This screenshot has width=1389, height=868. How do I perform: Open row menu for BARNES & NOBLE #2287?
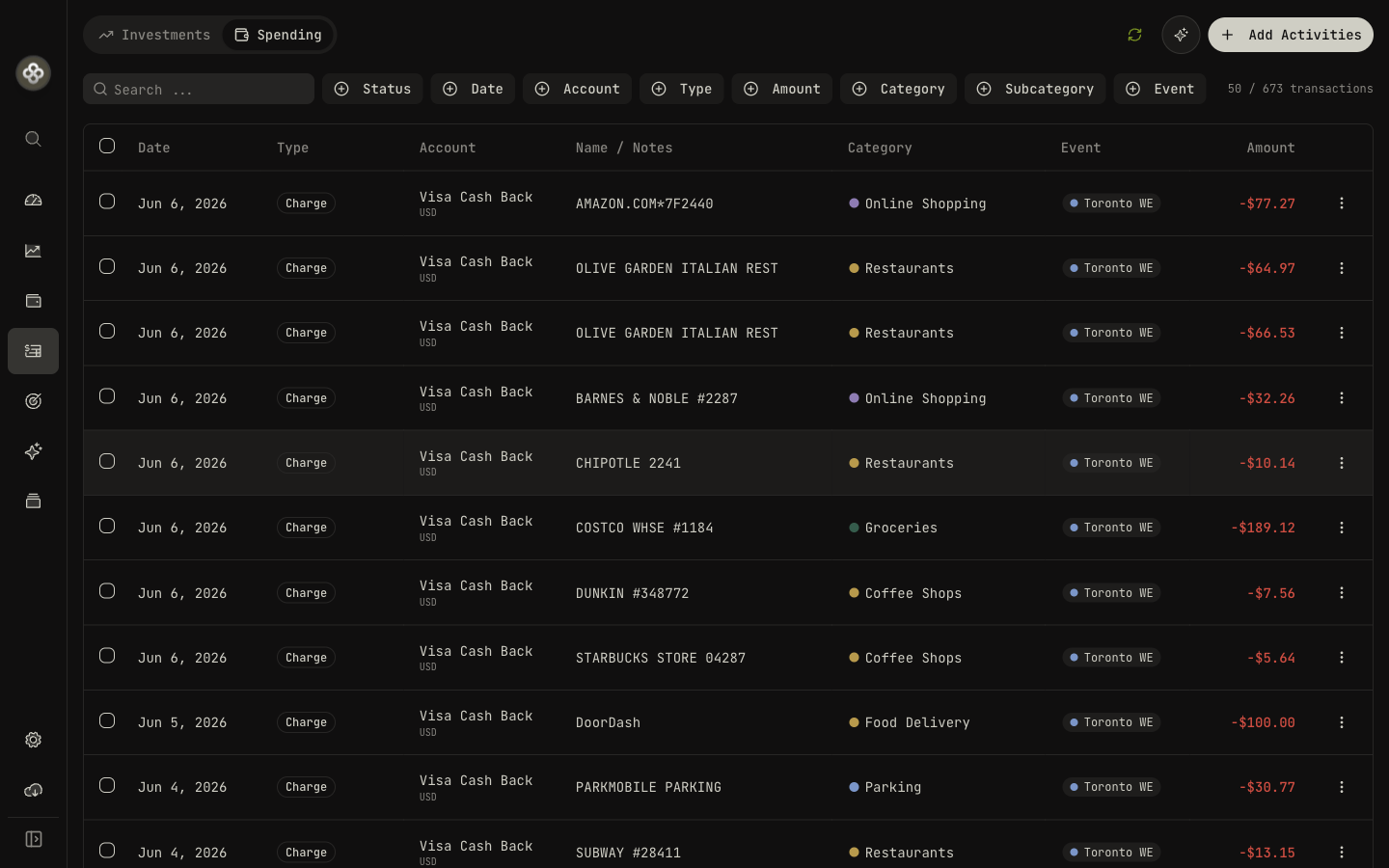pos(1342,398)
